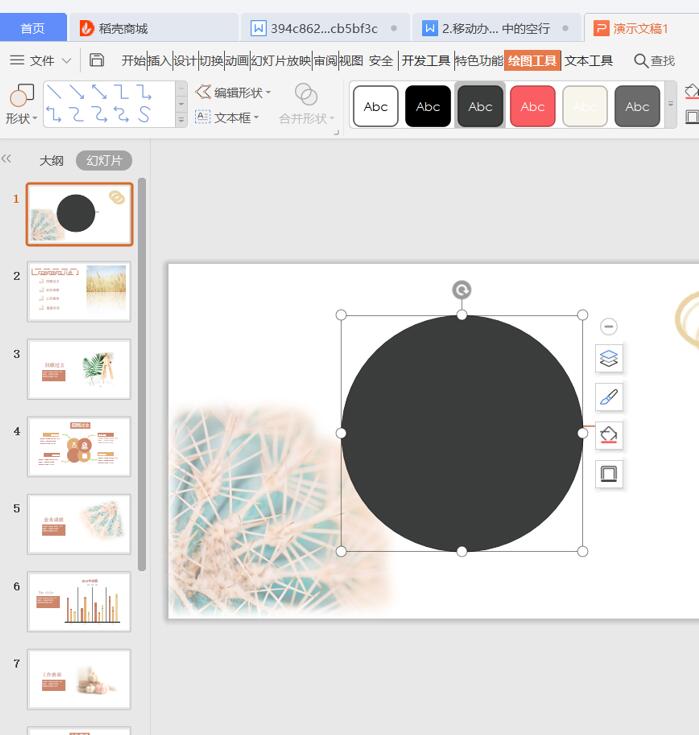Image resolution: width=699 pixels, height=735 pixels.
Task: Open the 编辑形状 dropdown
Action: click(x=233, y=92)
